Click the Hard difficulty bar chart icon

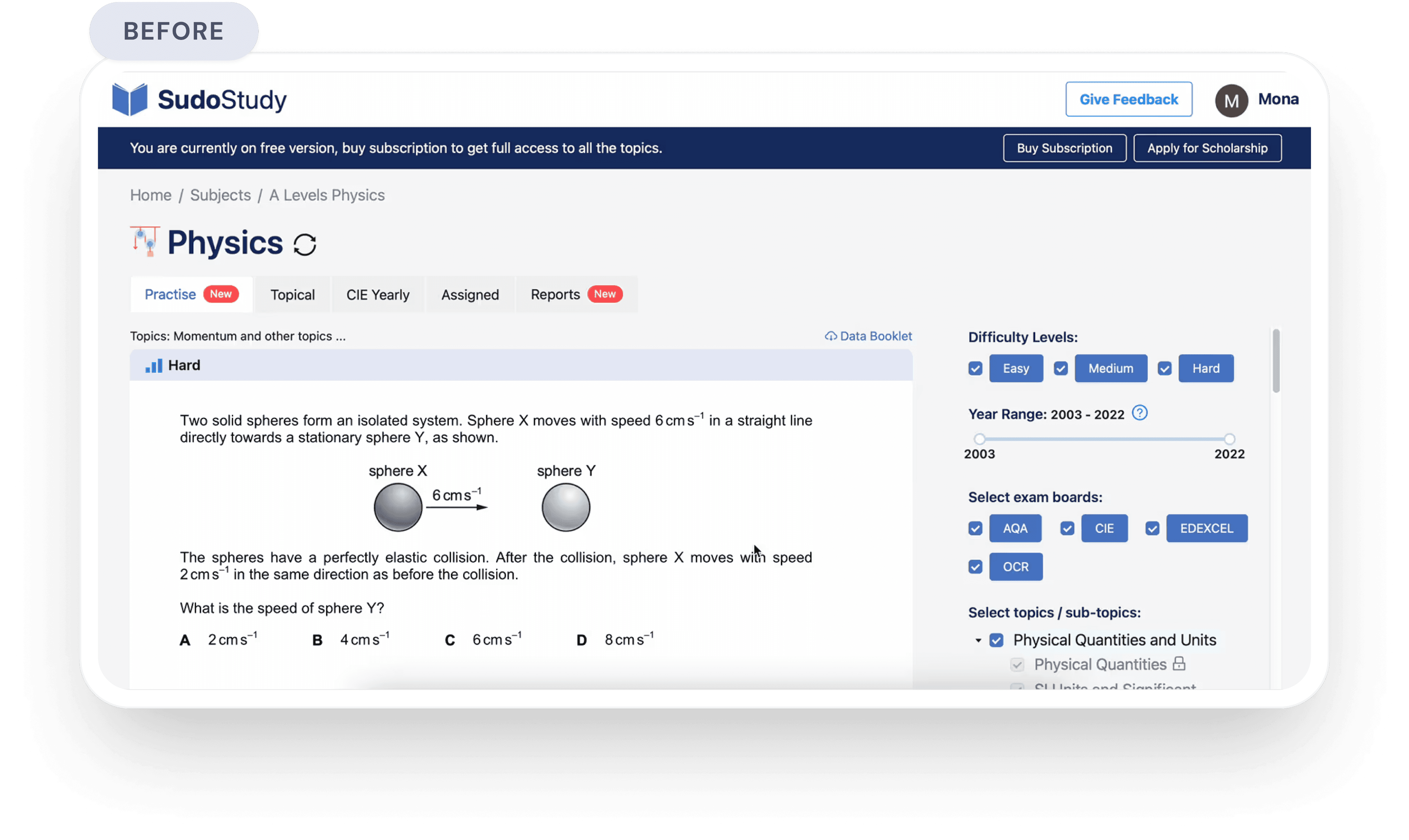[x=153, y=366]
